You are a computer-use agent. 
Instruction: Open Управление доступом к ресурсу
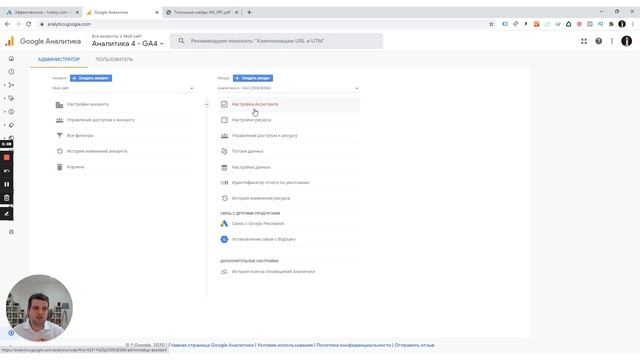click(x=264, y=136)
